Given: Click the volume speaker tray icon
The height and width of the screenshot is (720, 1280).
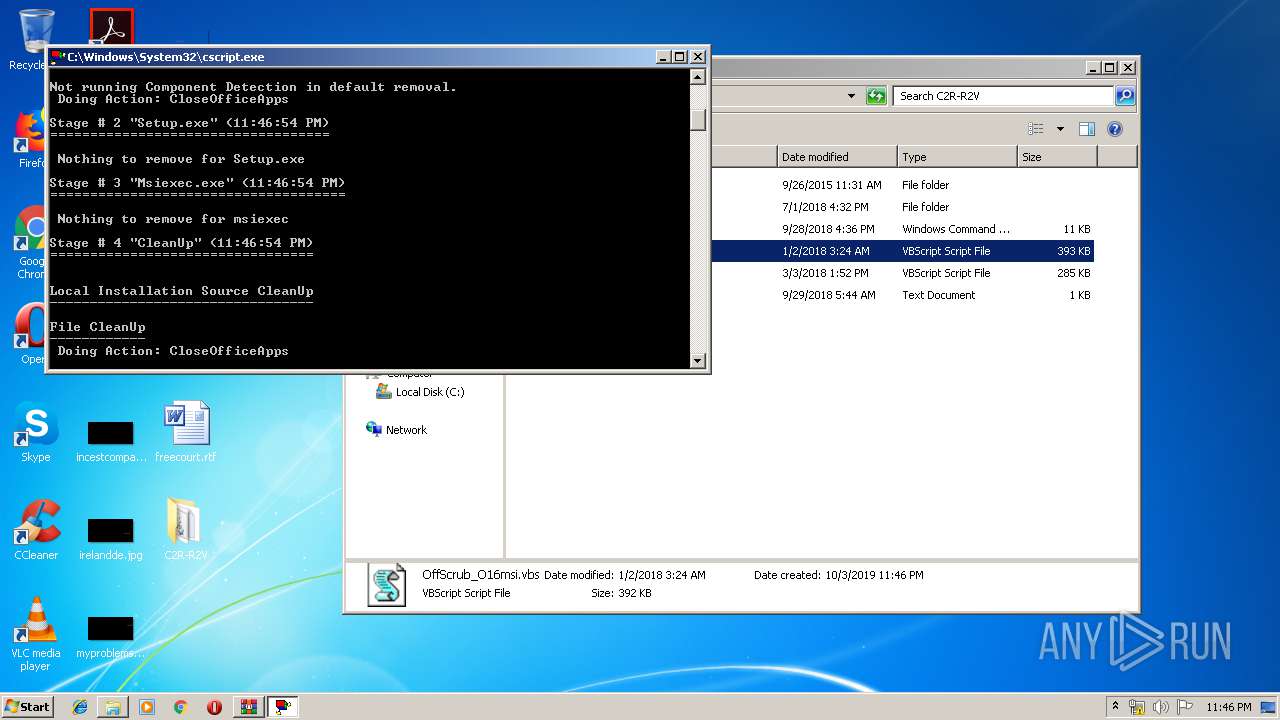Looking at the screenshot, I should (1161, 707).
